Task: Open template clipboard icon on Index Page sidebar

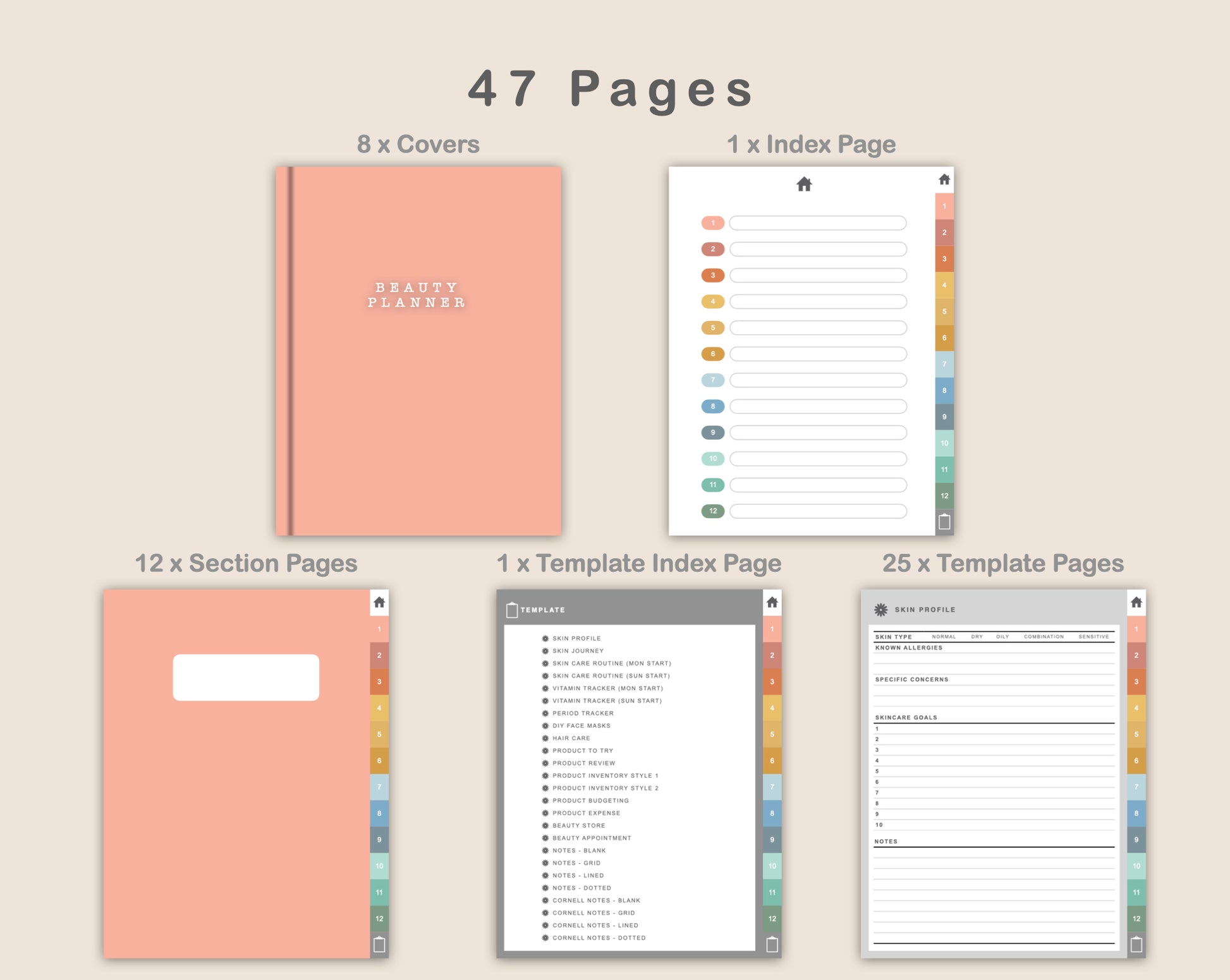Action: click(x=944, y=521)
